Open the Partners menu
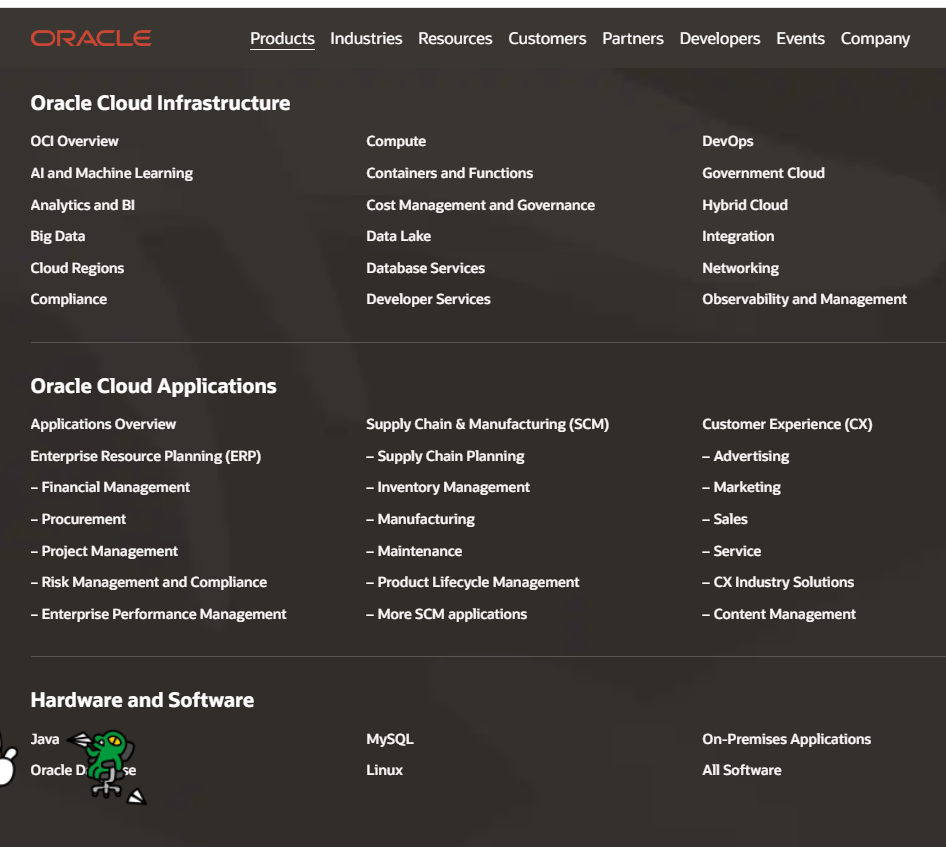The width and height of the screenshot is (946, 847). tap(633, 39)
